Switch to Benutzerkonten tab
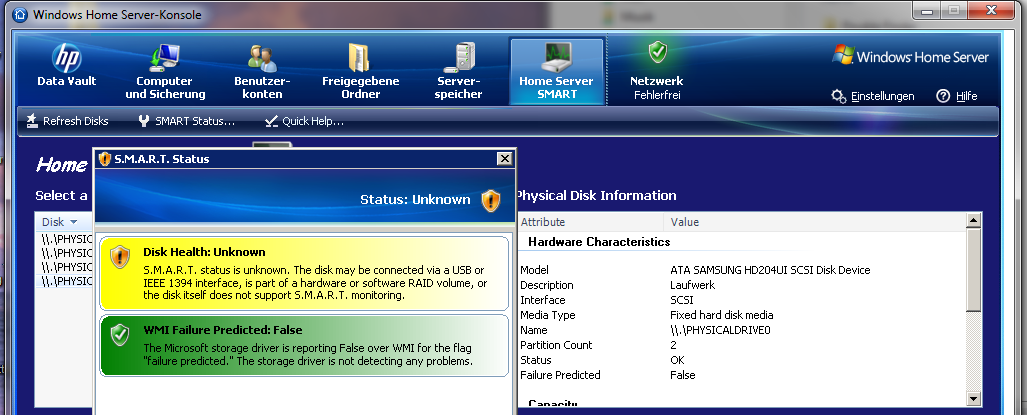1027x415 pixels. 262,71
